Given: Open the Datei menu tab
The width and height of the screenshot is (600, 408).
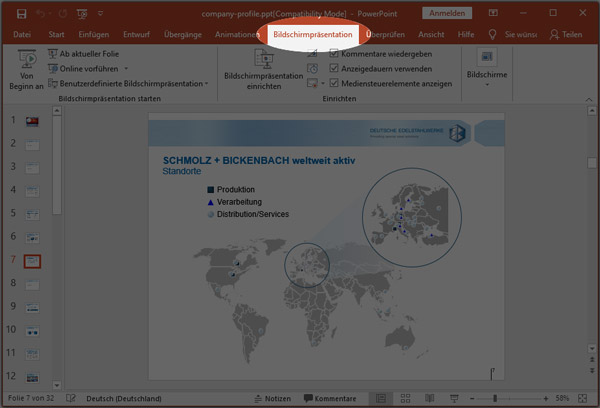Looking at the screenshot, I should tap(22, 34).
